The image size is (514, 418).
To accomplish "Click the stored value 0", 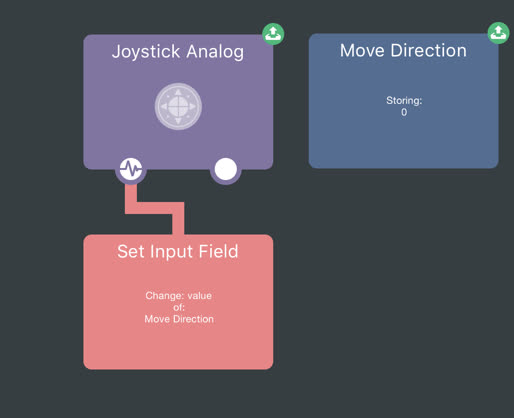I will pos(404,112).
